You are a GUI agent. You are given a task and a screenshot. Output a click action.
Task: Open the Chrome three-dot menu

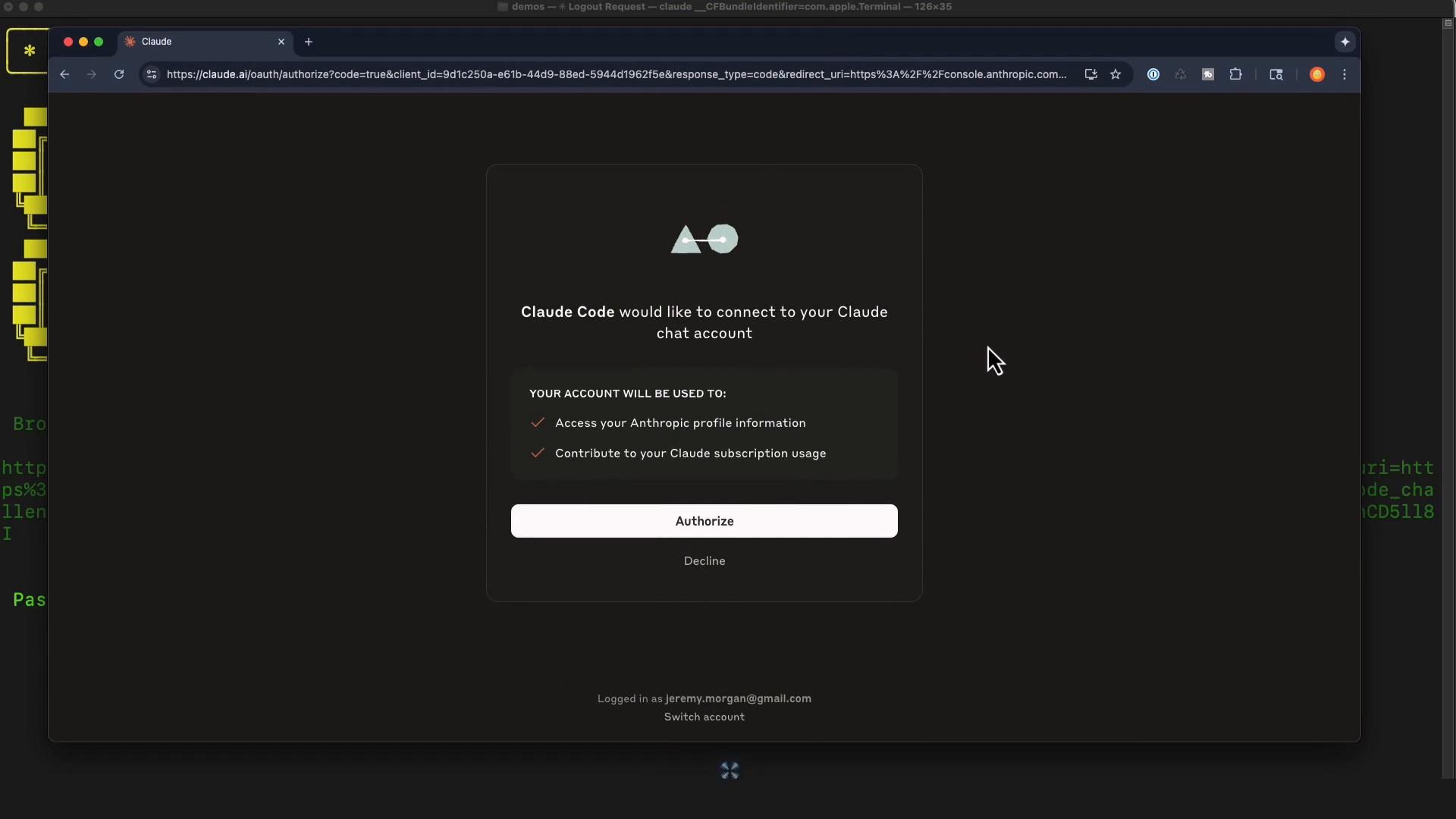pyautogui.click(x=1345, y=74)
